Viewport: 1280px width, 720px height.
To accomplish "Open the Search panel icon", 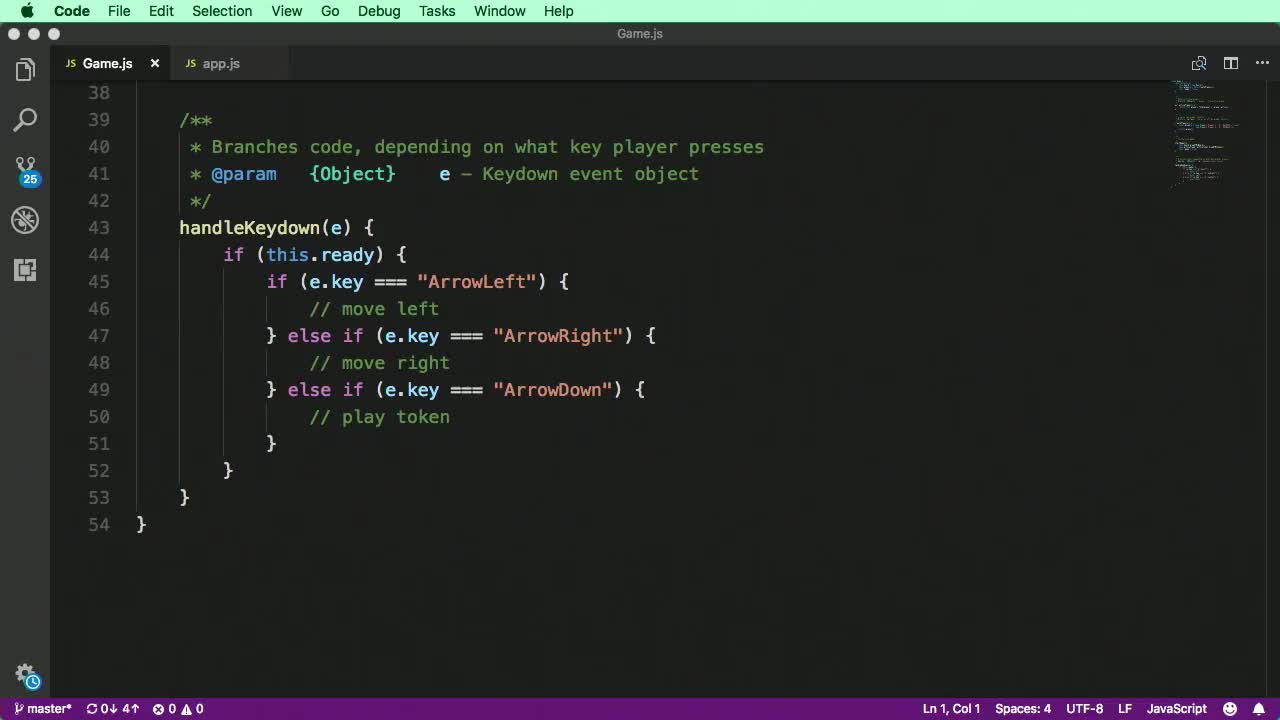I will (x=25, y=120).
